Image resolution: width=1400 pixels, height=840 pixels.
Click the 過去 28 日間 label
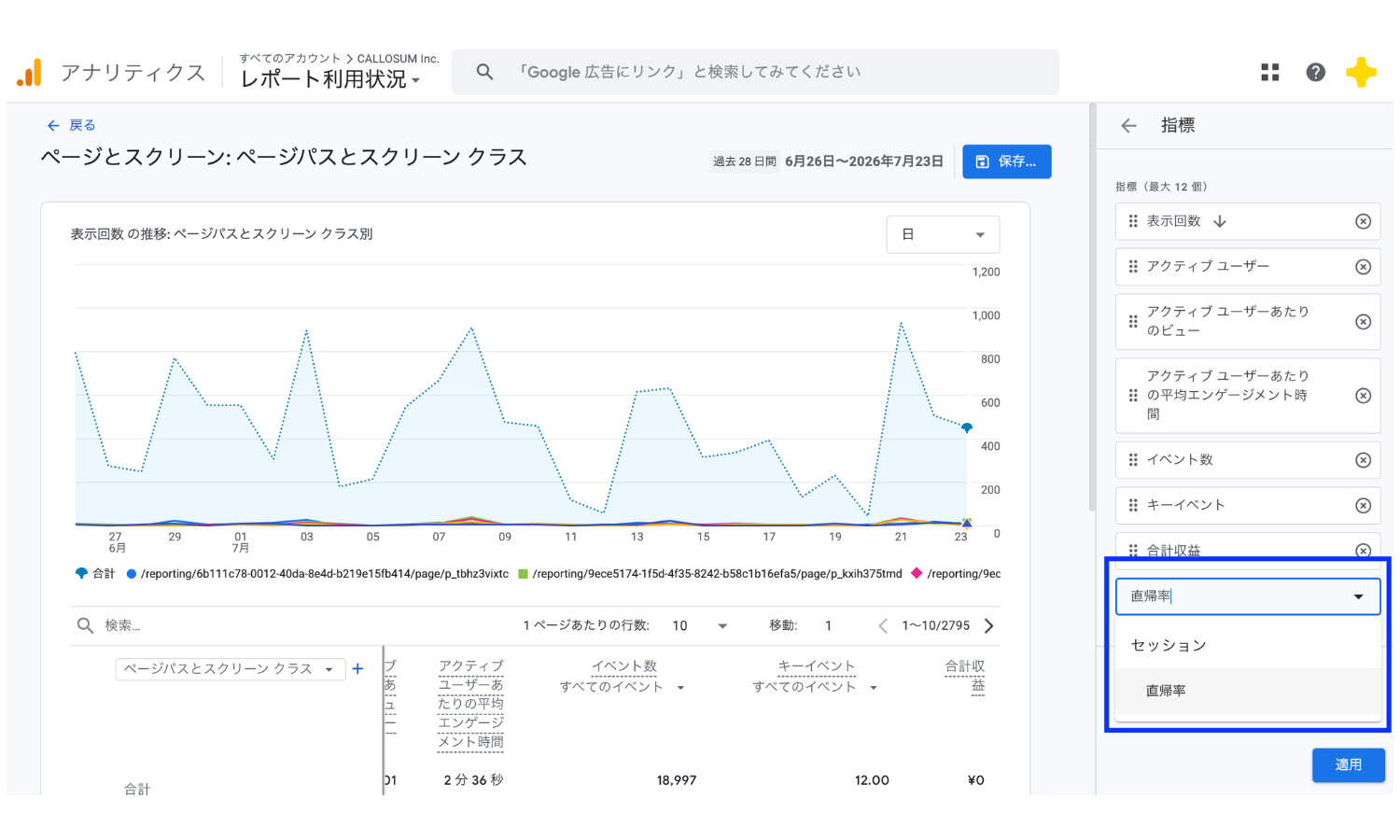pos(745,161)
